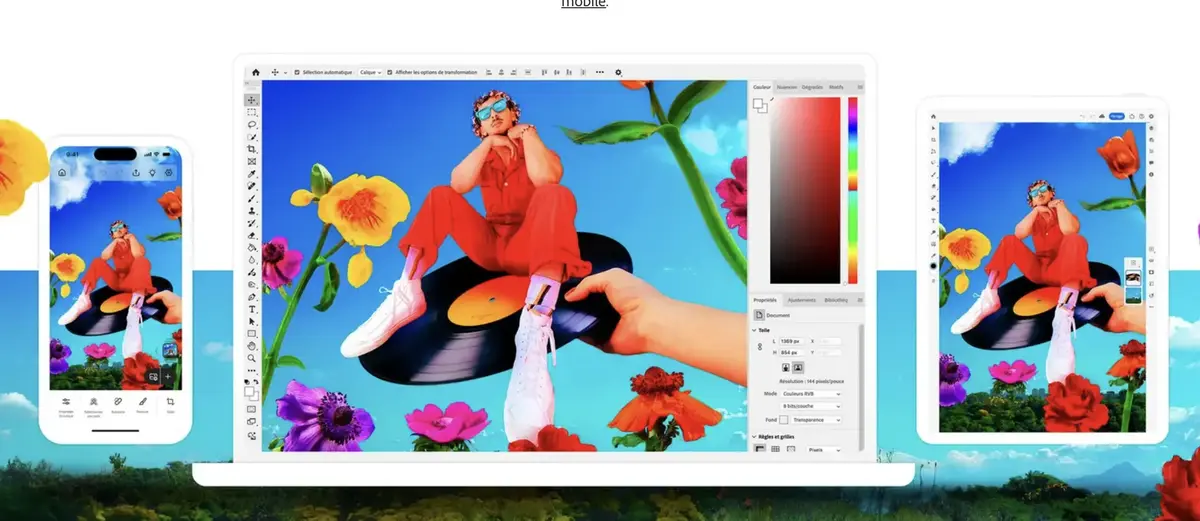Open the Move tool preset dropdown arrow
This screenshot has width=1200, height=521.
pos(285,72)
